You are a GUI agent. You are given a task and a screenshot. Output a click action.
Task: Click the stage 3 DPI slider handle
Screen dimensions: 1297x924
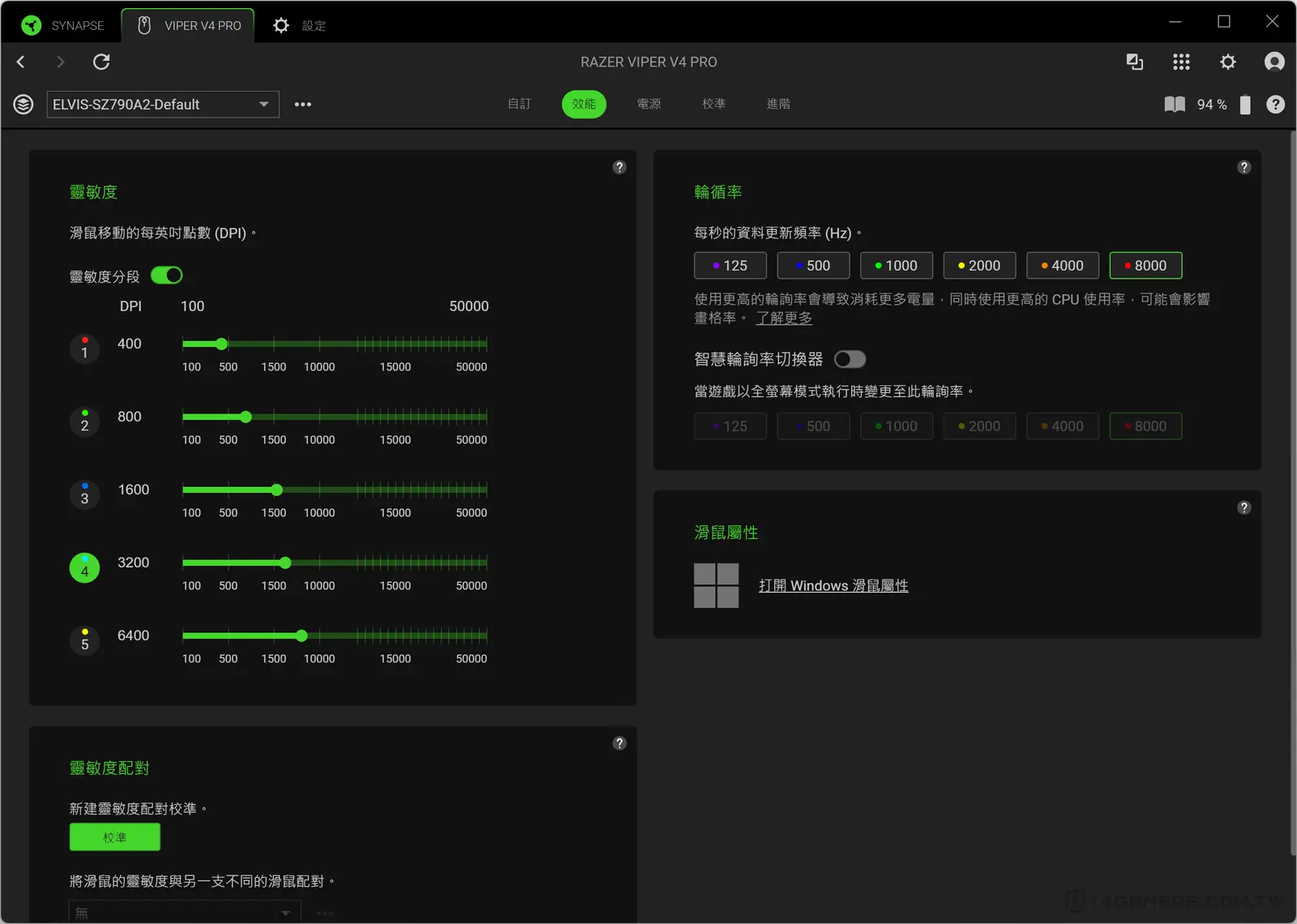click(276, 490)
